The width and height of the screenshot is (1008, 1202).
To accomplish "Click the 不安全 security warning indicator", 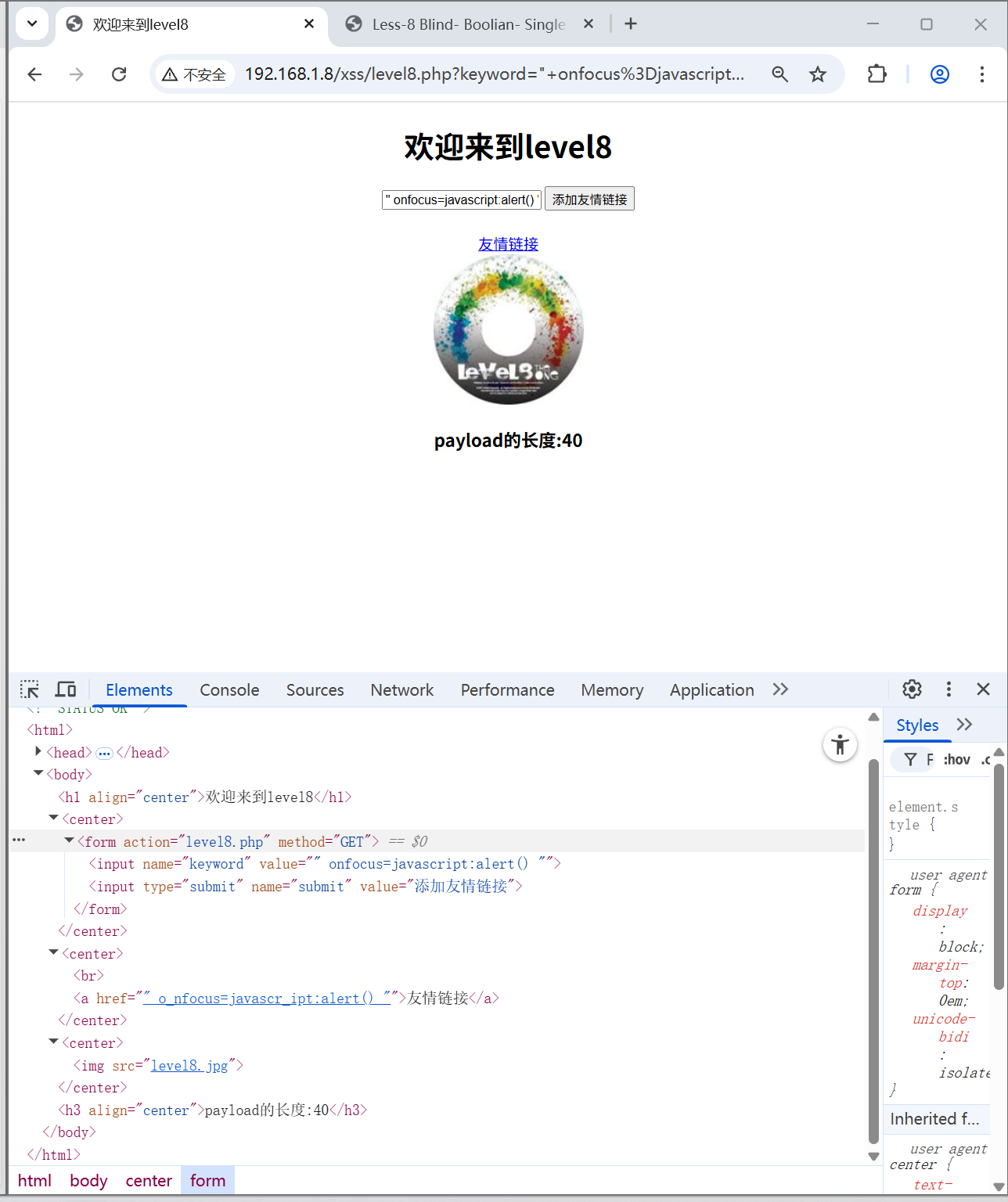I will pyautogui.click(x=194, y=74).
